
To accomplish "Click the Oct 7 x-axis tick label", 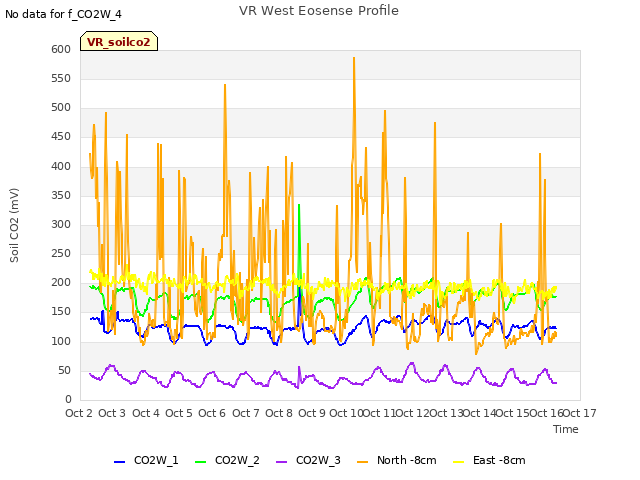I will [x=246, y=413].
